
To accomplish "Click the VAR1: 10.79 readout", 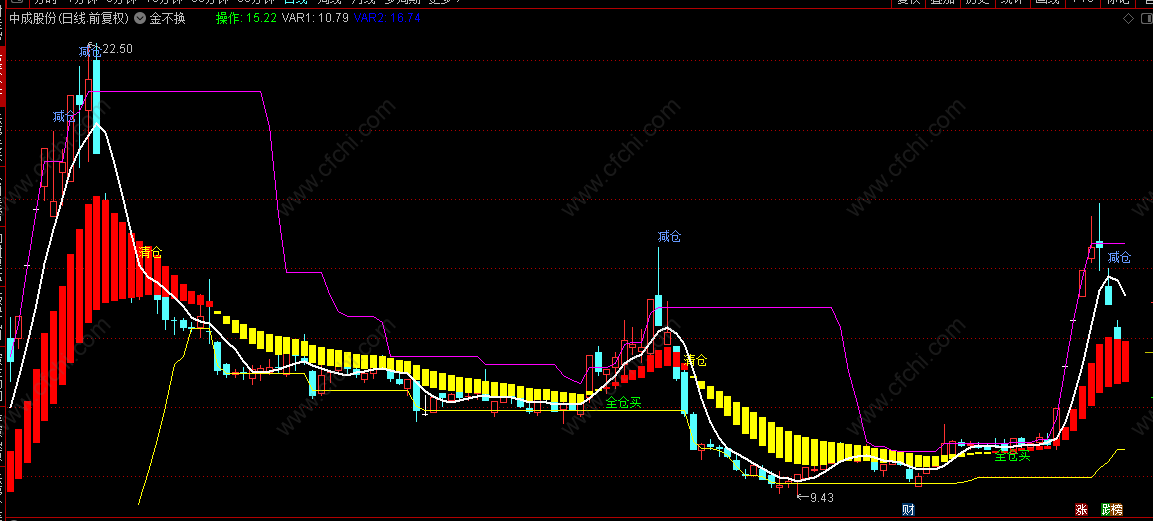I will coord(315,18).
